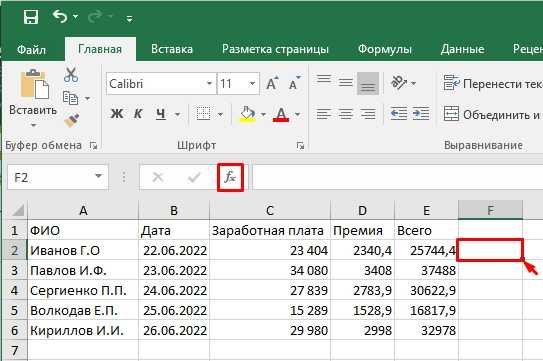This screenshot has width=543, height=361.
Task: Select cell with Иванов Г.О
Action: (x=83, y=250)
